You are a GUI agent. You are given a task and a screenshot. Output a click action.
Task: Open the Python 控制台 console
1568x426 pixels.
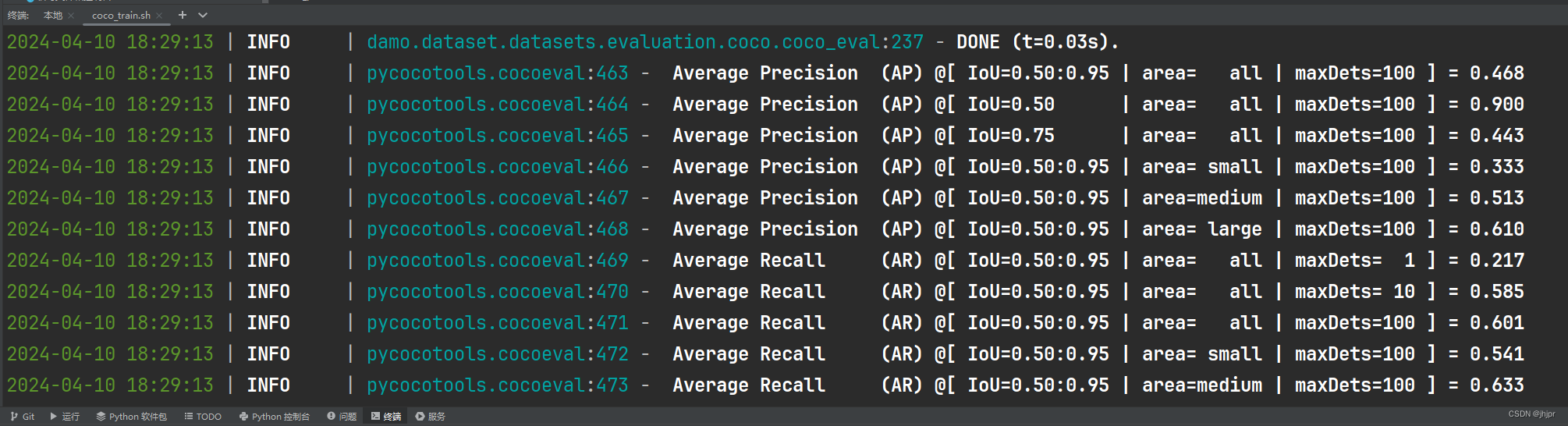coord(275,417)
